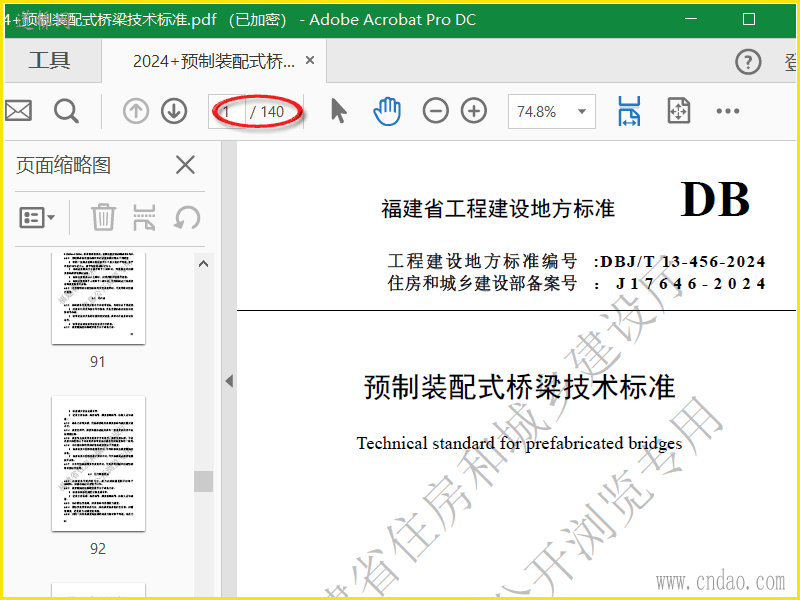Activate the hand pan tool
Screen dimensions: 800x600
[x=387, y=111]
